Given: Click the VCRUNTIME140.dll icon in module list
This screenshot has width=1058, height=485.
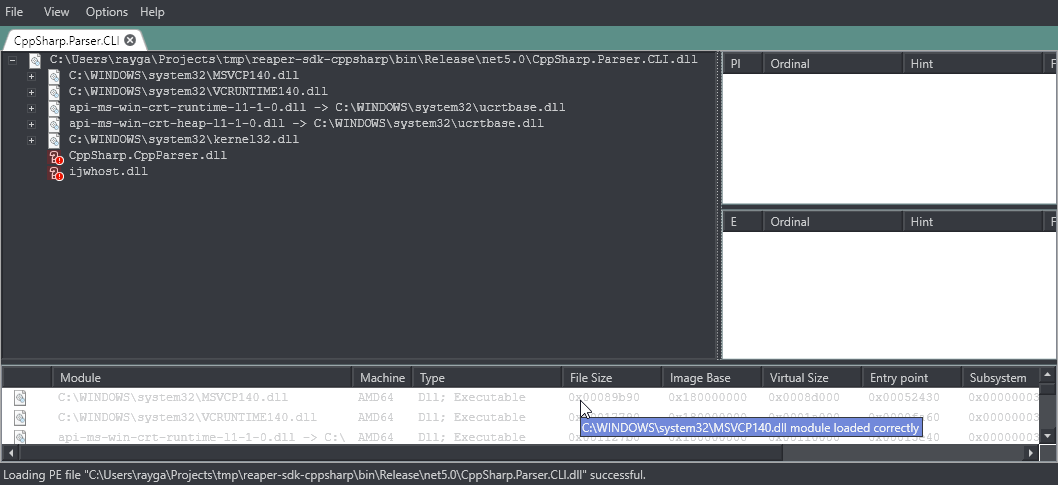Looking at the screenshot, I should point(20,418).
